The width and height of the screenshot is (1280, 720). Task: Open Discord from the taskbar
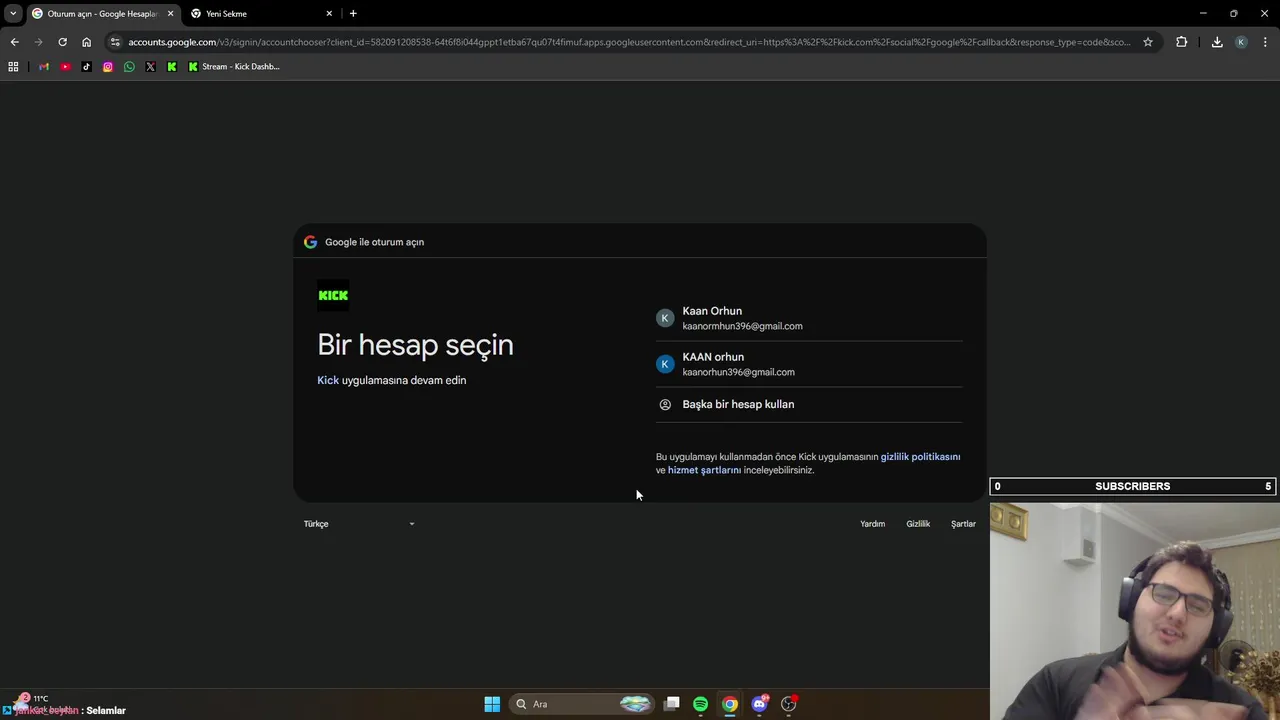[x=759, y=704]
